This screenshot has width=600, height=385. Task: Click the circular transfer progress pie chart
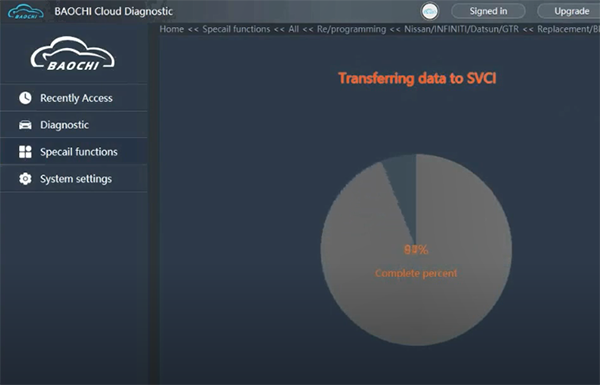(x=416, y=250)
